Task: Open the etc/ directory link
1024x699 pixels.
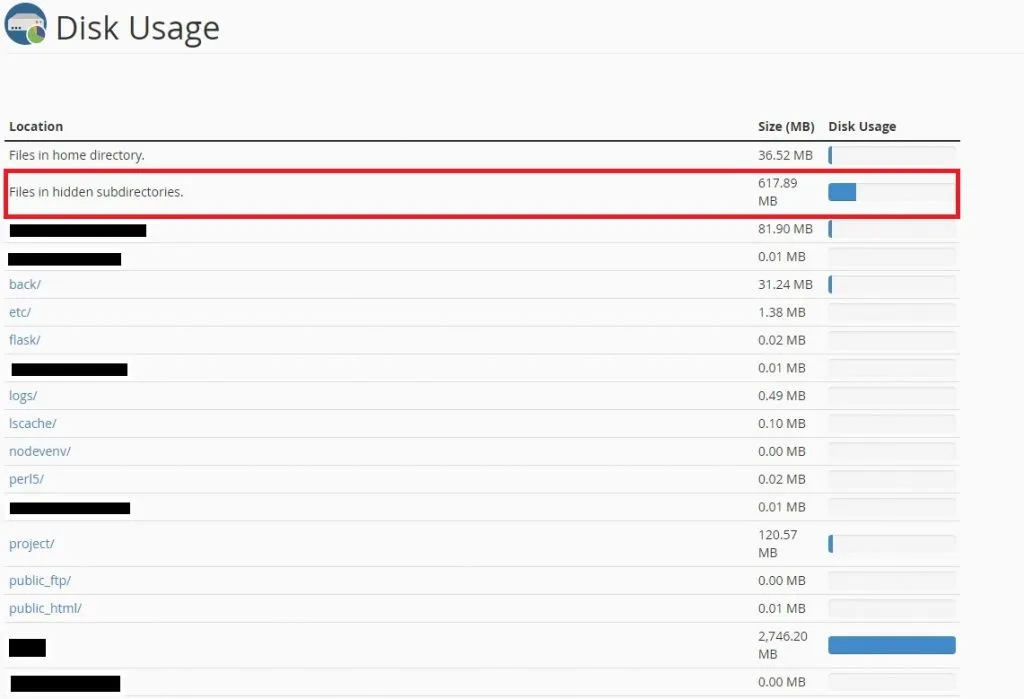Action: (20, 313)
